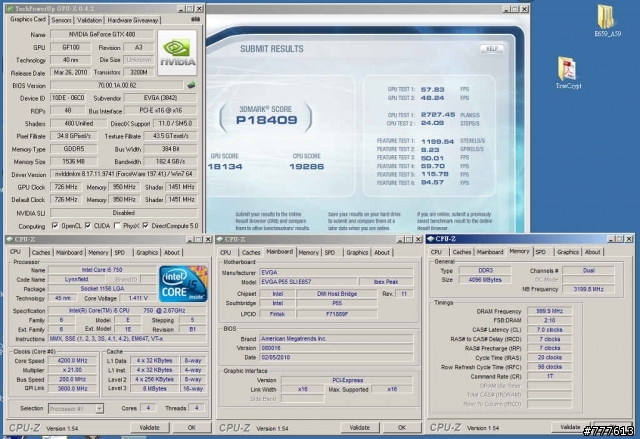Click the memory size value 4096 MBytes
Viewport: 640px width, 439px height.
pos(485,280)
